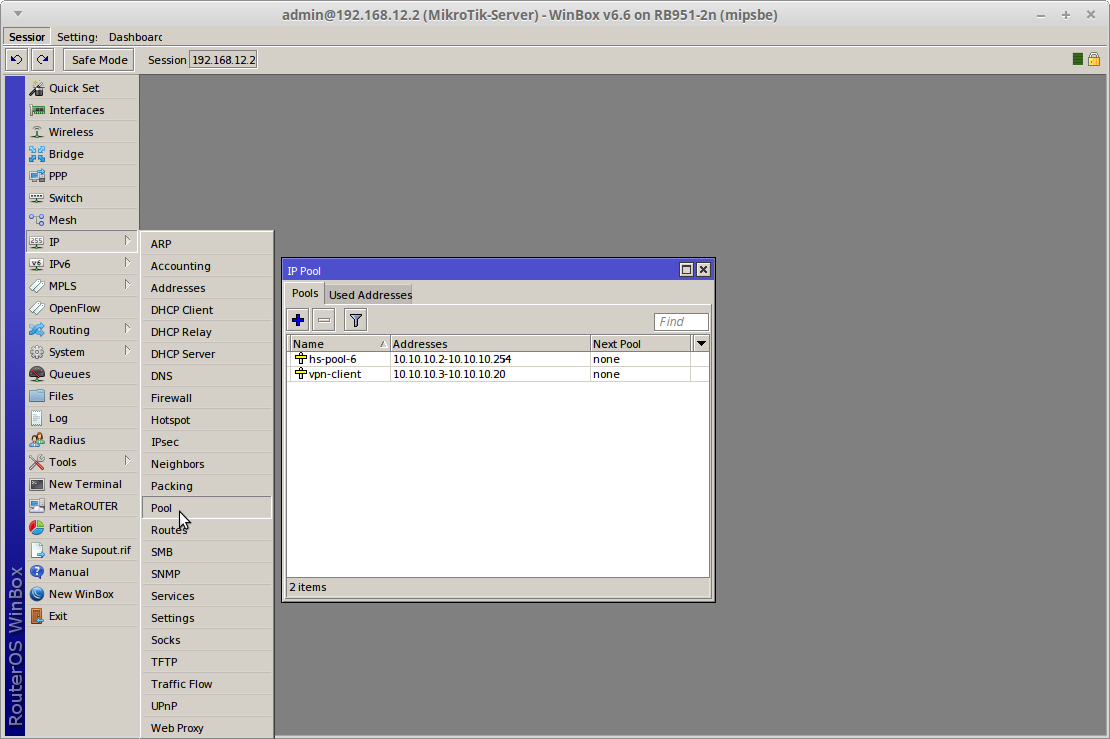
Task: Open MetaROUTER in the sidebar
Action: (82, 505)
